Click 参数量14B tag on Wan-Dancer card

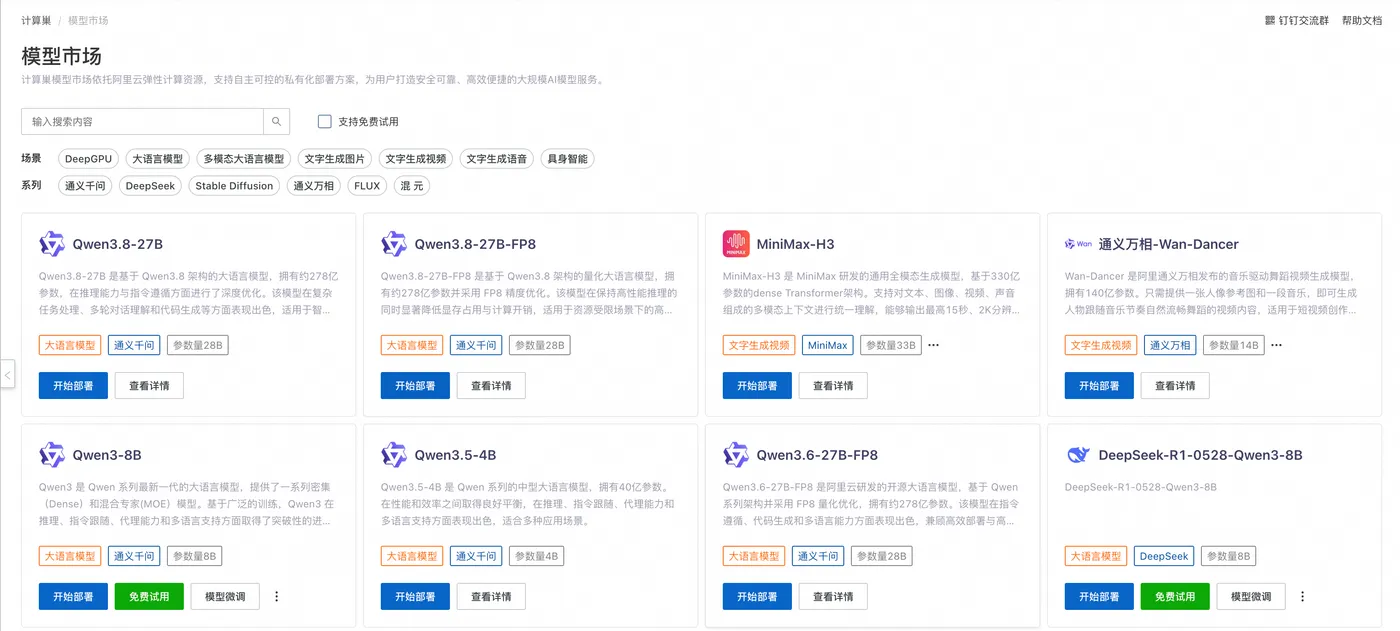coord(1233,345)
